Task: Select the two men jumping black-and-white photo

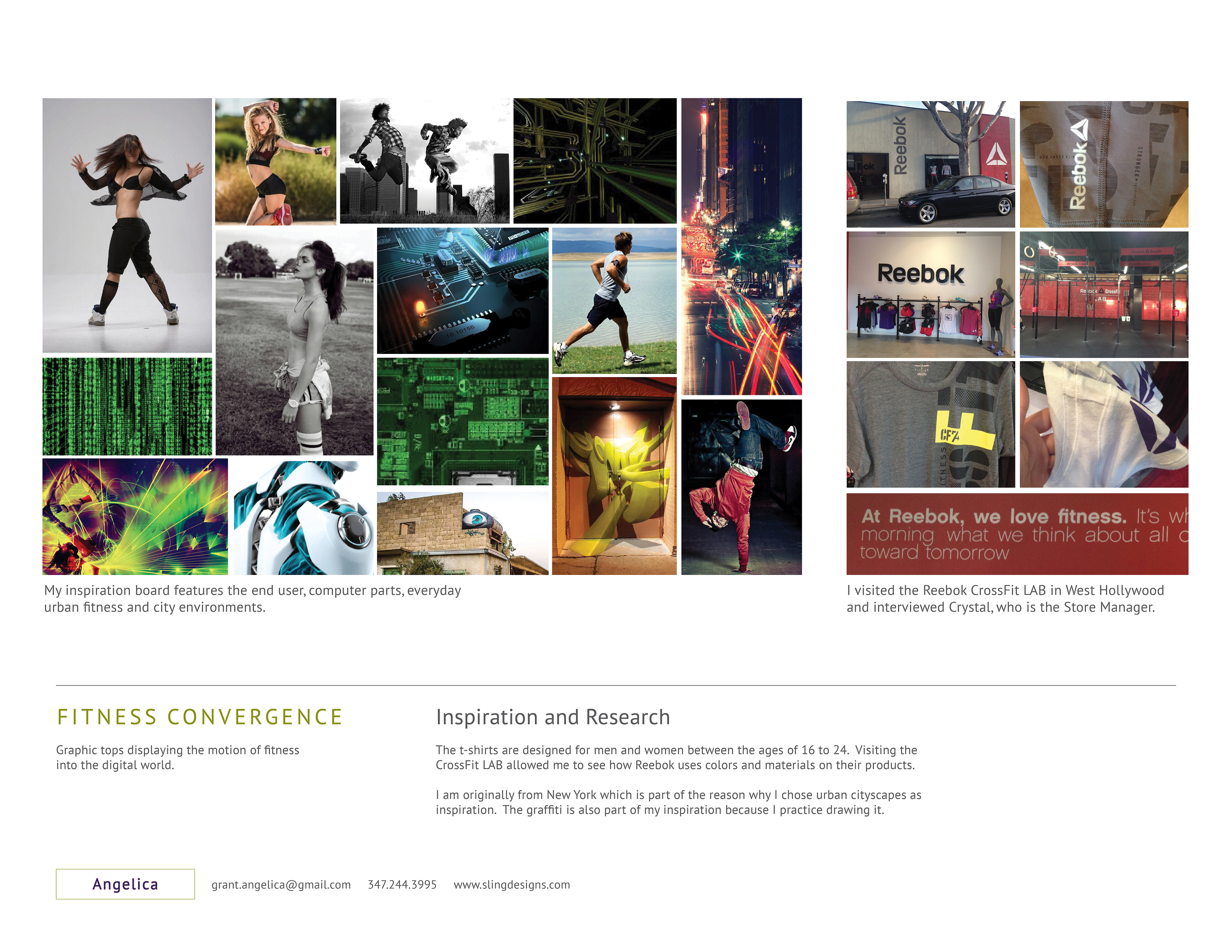Action: click(424, 161)
